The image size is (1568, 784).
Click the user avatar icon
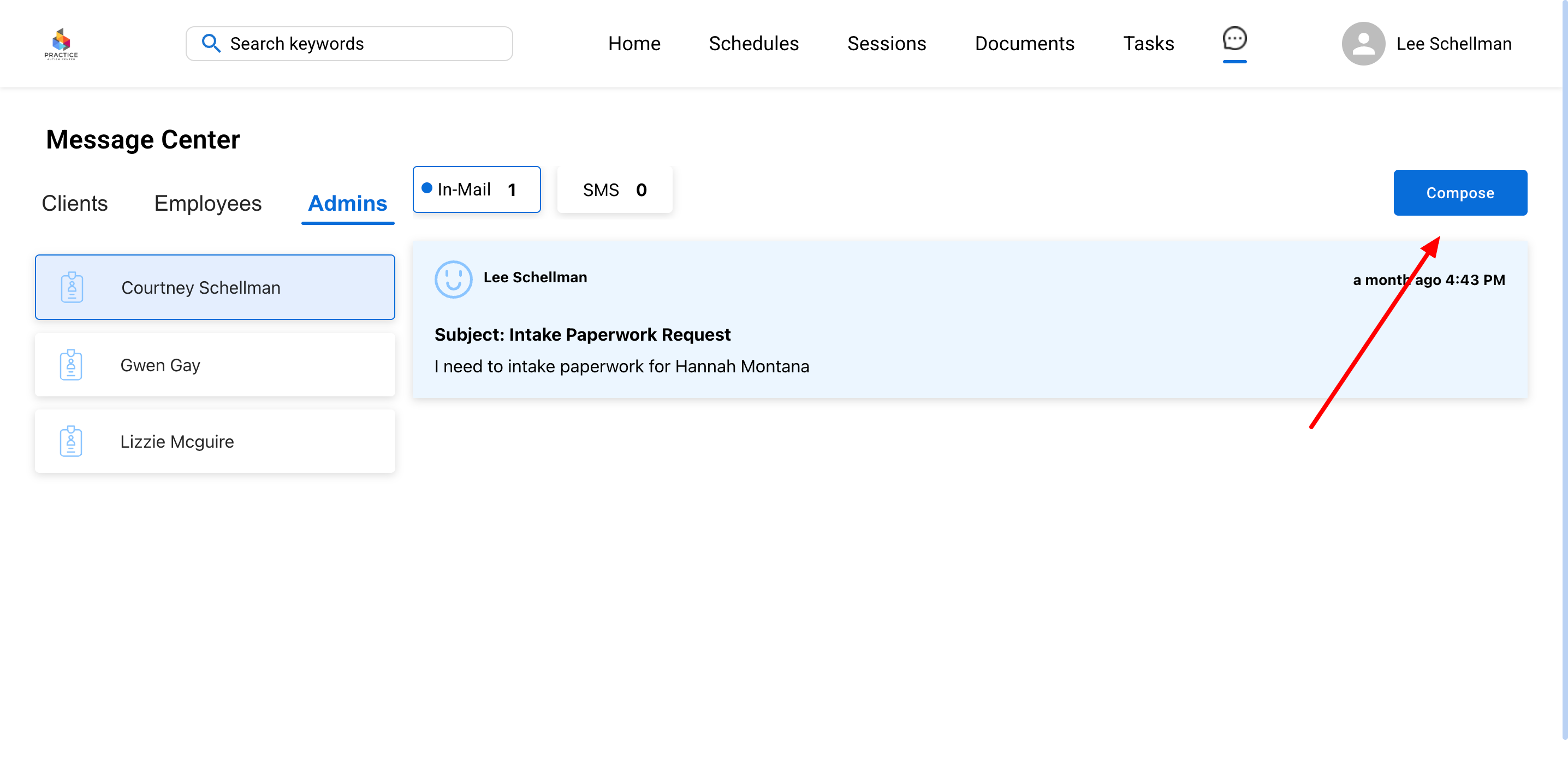point(1363,44)
